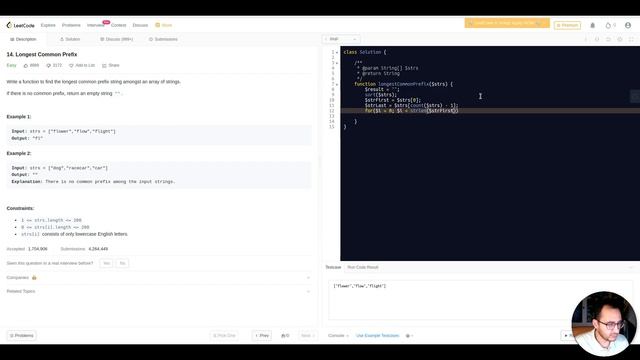This screenshot has width=640, height=360.
Task: Open the notifications bell
Action: 593,25
